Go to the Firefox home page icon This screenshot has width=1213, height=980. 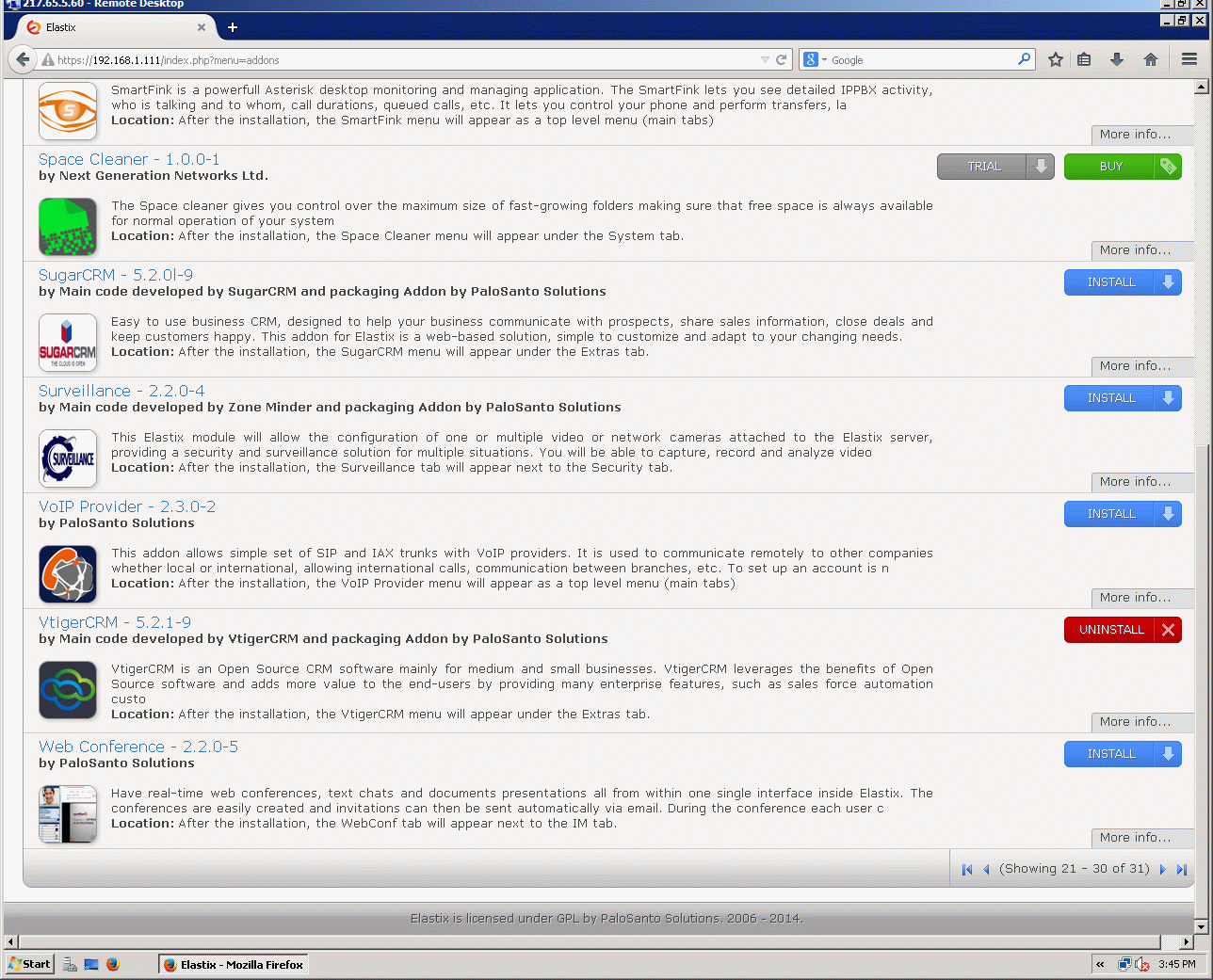point(1151,59)
